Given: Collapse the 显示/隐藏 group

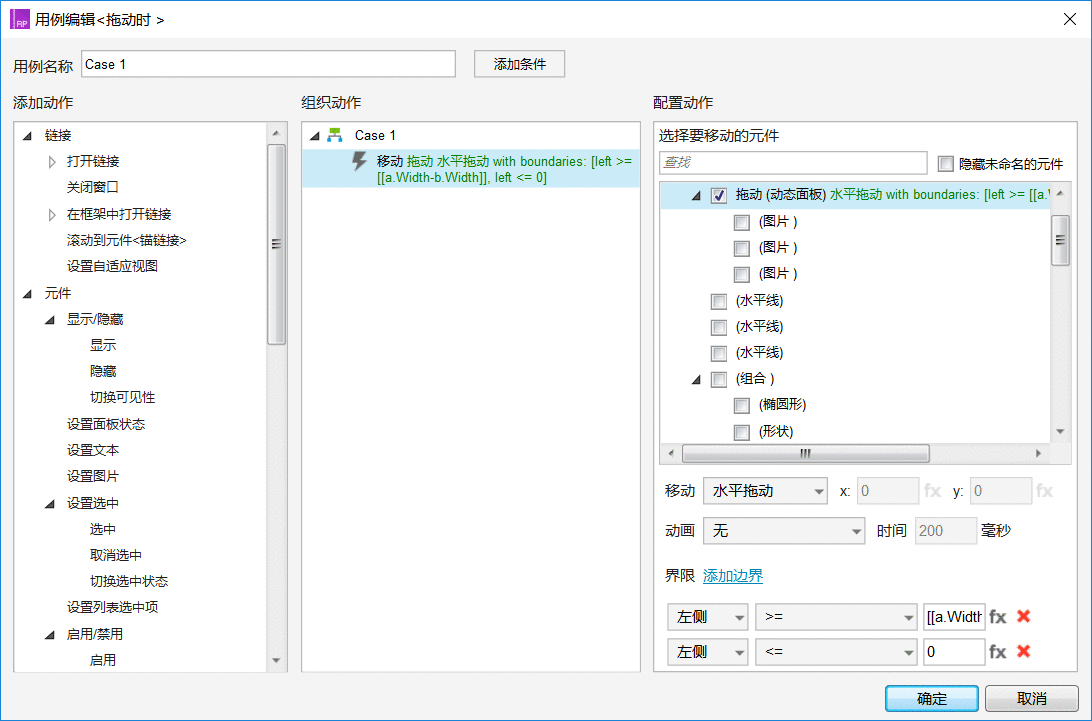Looking at the screenshot, I should [x=49, y=320].
